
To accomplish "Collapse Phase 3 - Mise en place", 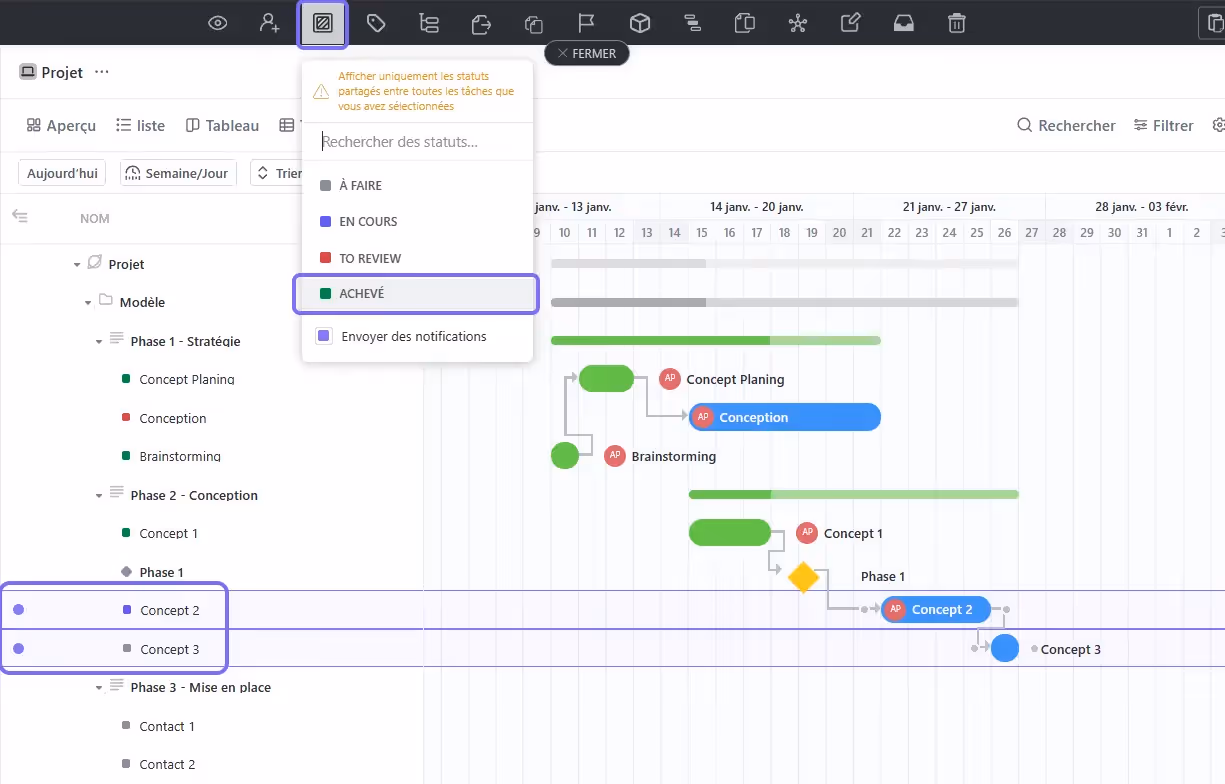I will pos(97,687).
